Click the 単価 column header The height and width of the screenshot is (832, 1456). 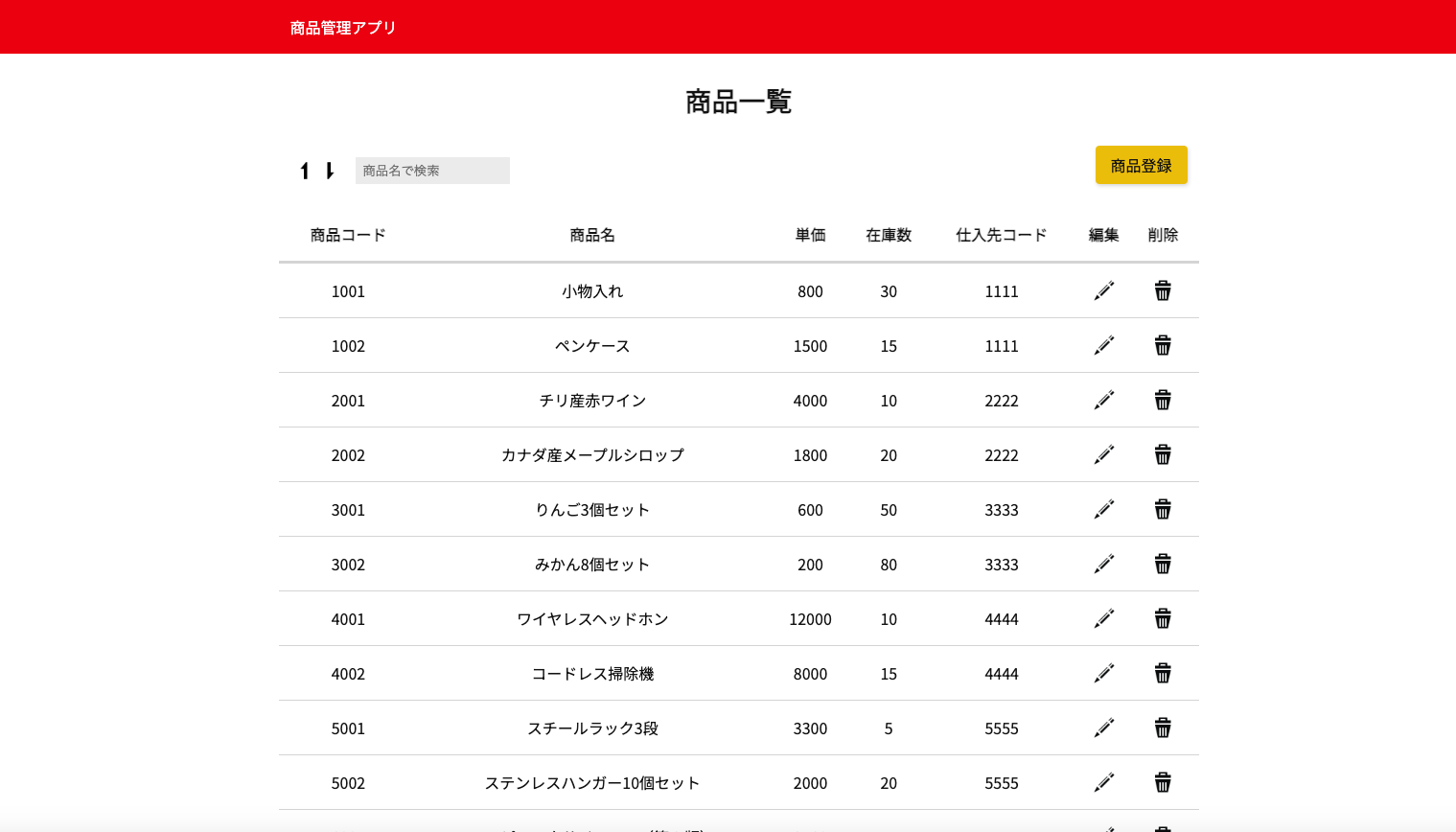tap(810, 235)
